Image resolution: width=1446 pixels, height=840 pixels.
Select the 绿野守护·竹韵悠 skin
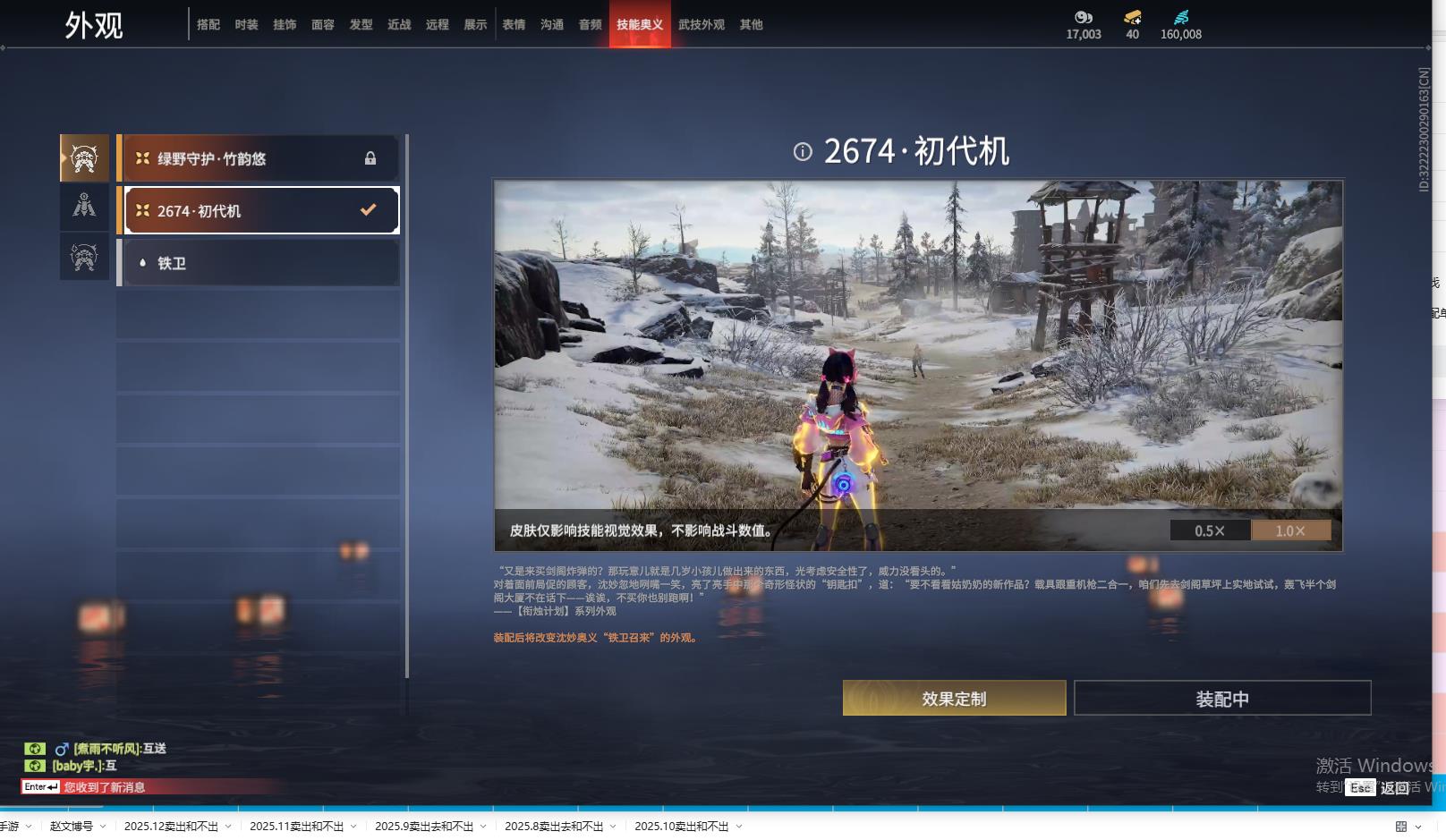pos(259,158)
